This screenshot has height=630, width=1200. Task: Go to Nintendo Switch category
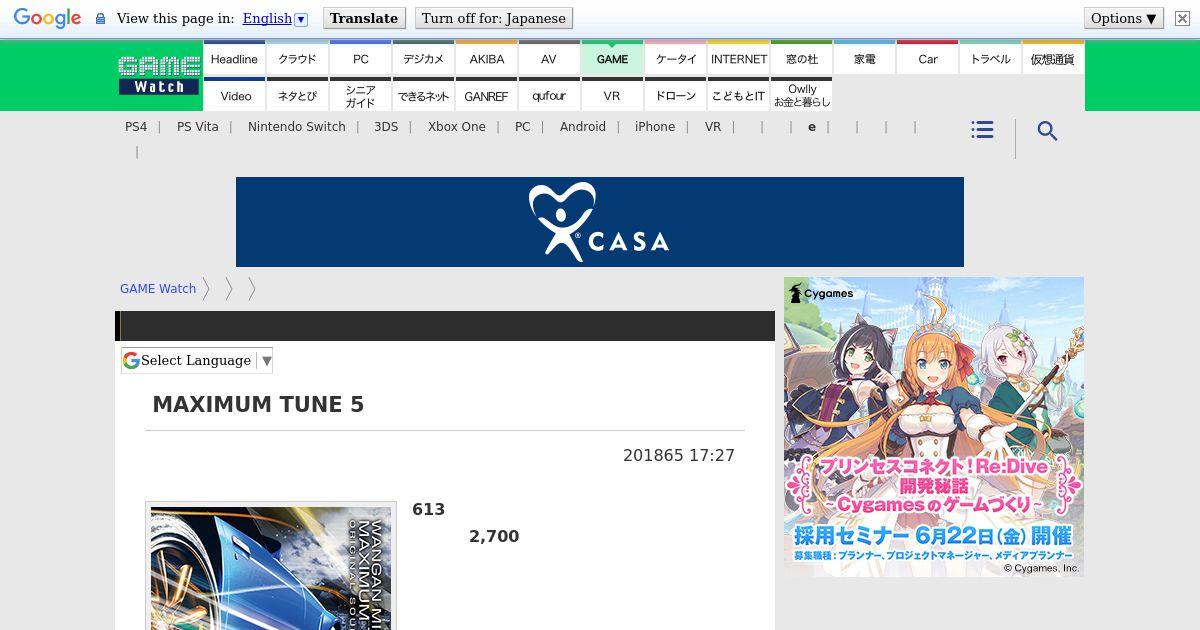[297, 127]
